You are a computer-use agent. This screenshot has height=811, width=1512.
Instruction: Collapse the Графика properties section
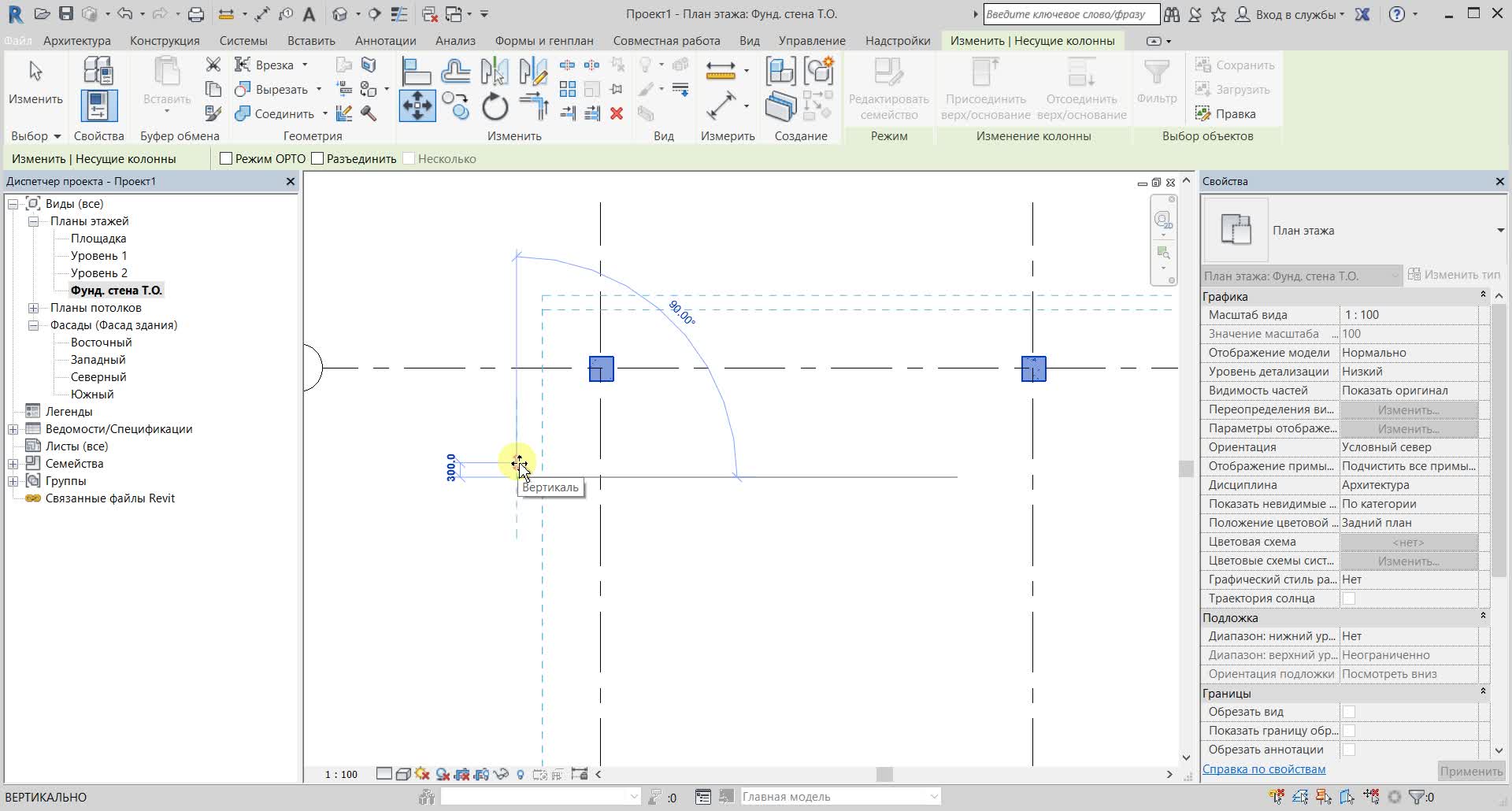click(1483, 296)
